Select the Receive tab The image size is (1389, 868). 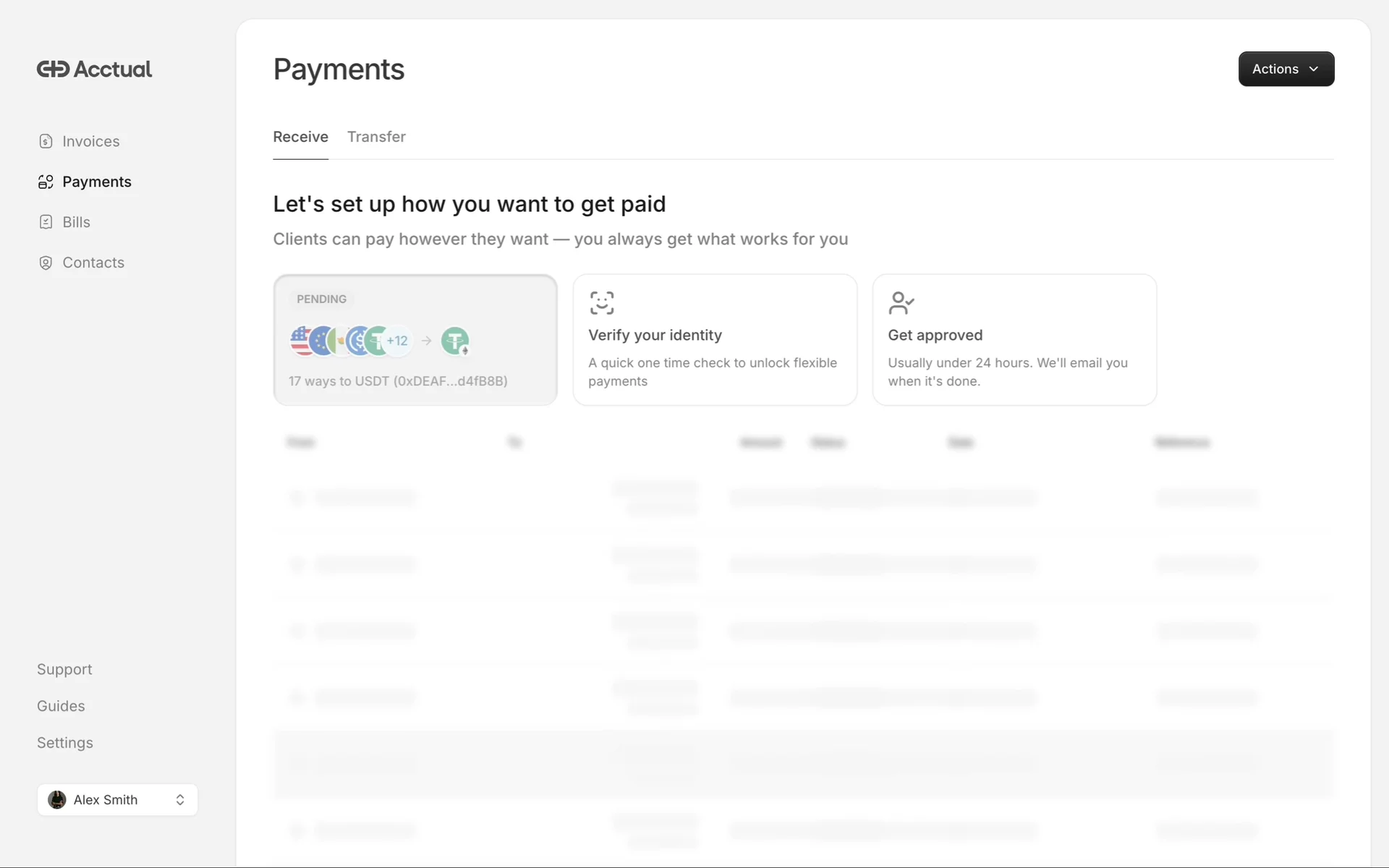point(300,137)
